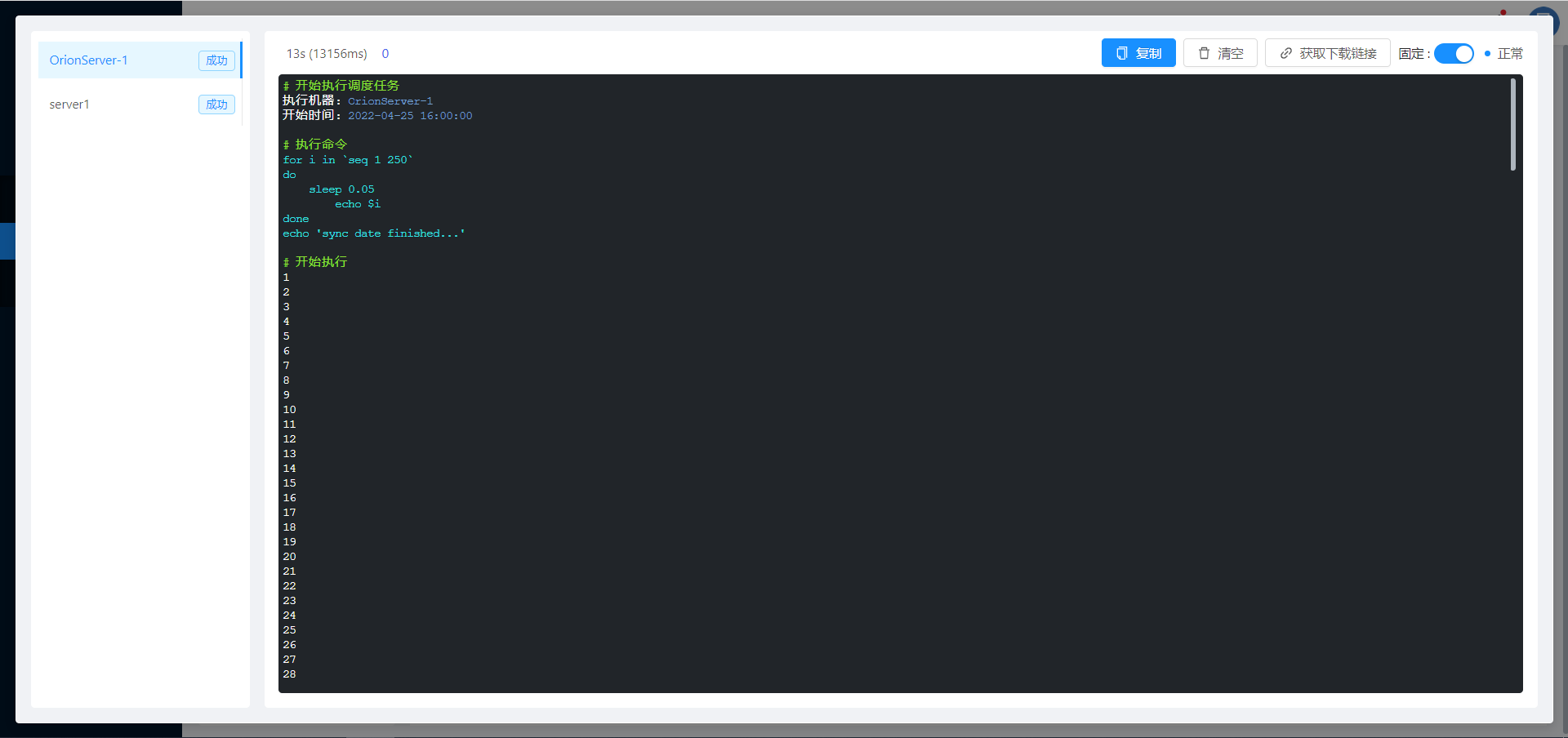Click the 'echo $i' command line

358,204
